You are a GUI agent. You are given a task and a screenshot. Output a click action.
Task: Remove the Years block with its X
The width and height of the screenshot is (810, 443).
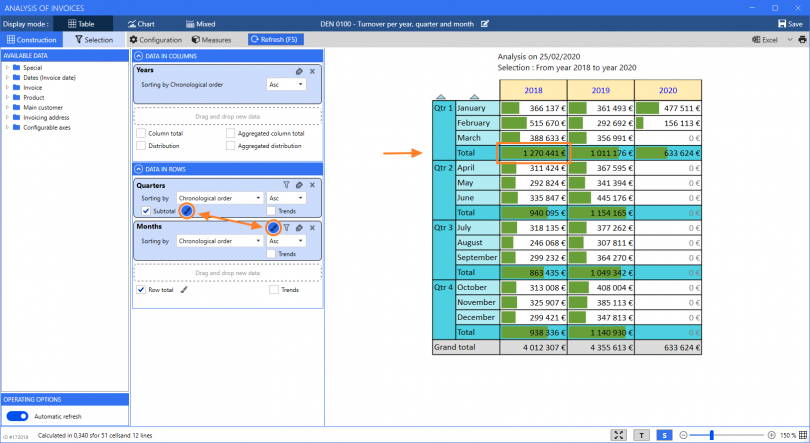(312, 71)
